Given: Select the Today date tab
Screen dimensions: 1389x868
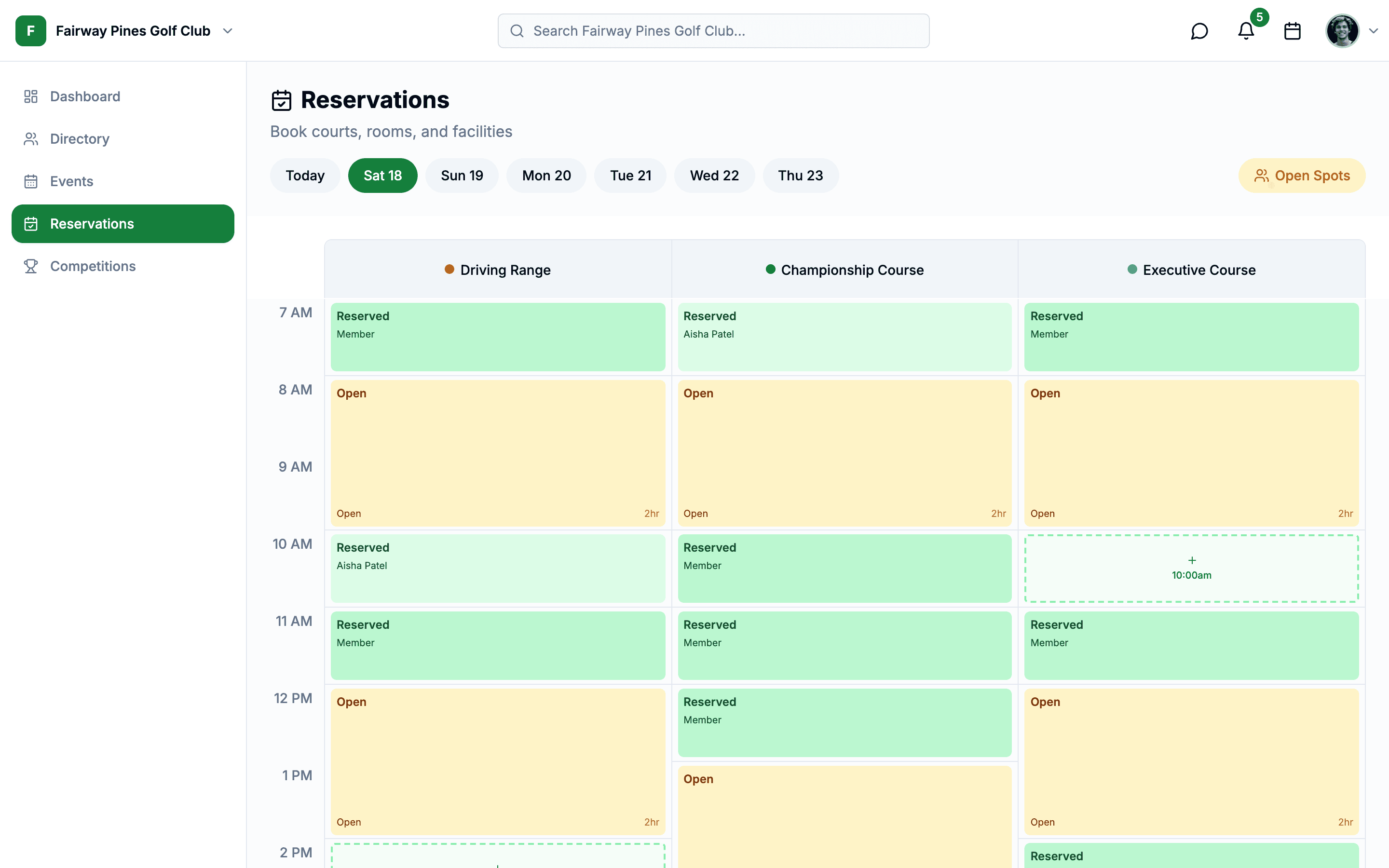Looking at the screenshot, I should coord(305,176).
